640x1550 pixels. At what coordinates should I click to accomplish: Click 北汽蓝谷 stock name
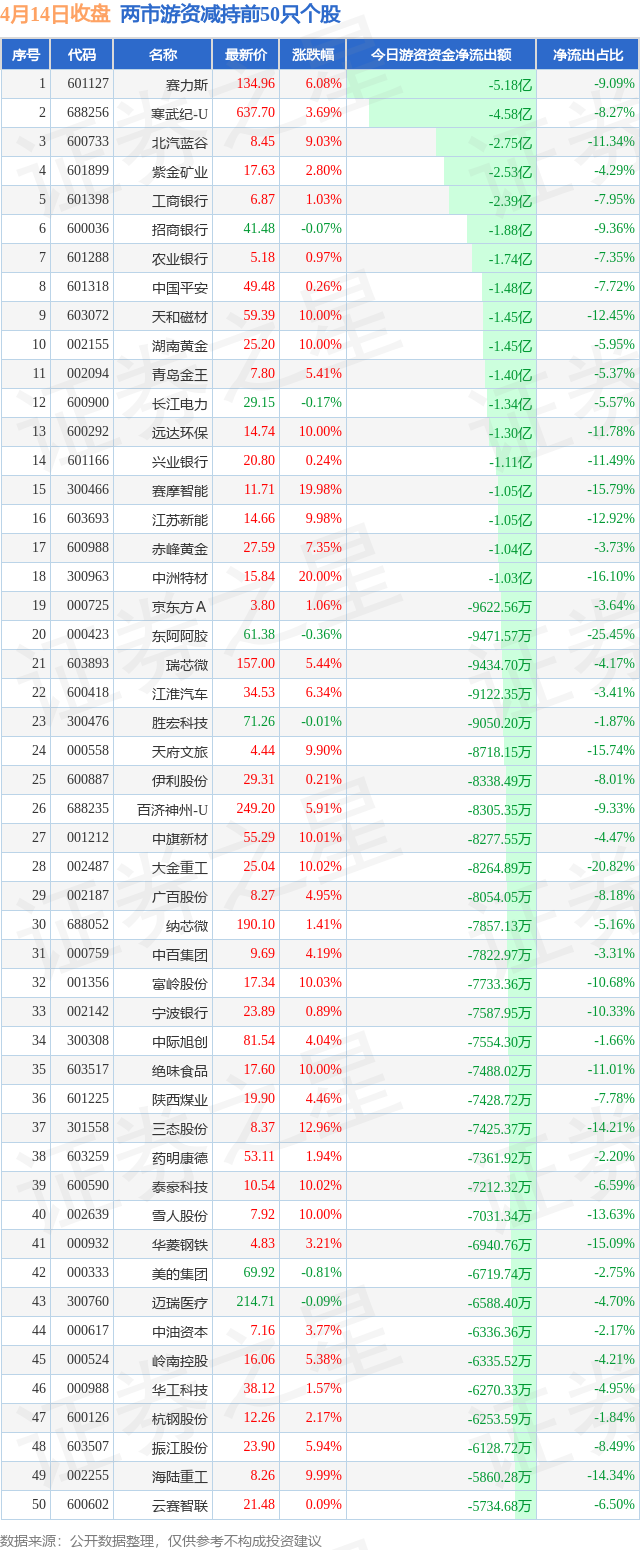coord(180,143)
